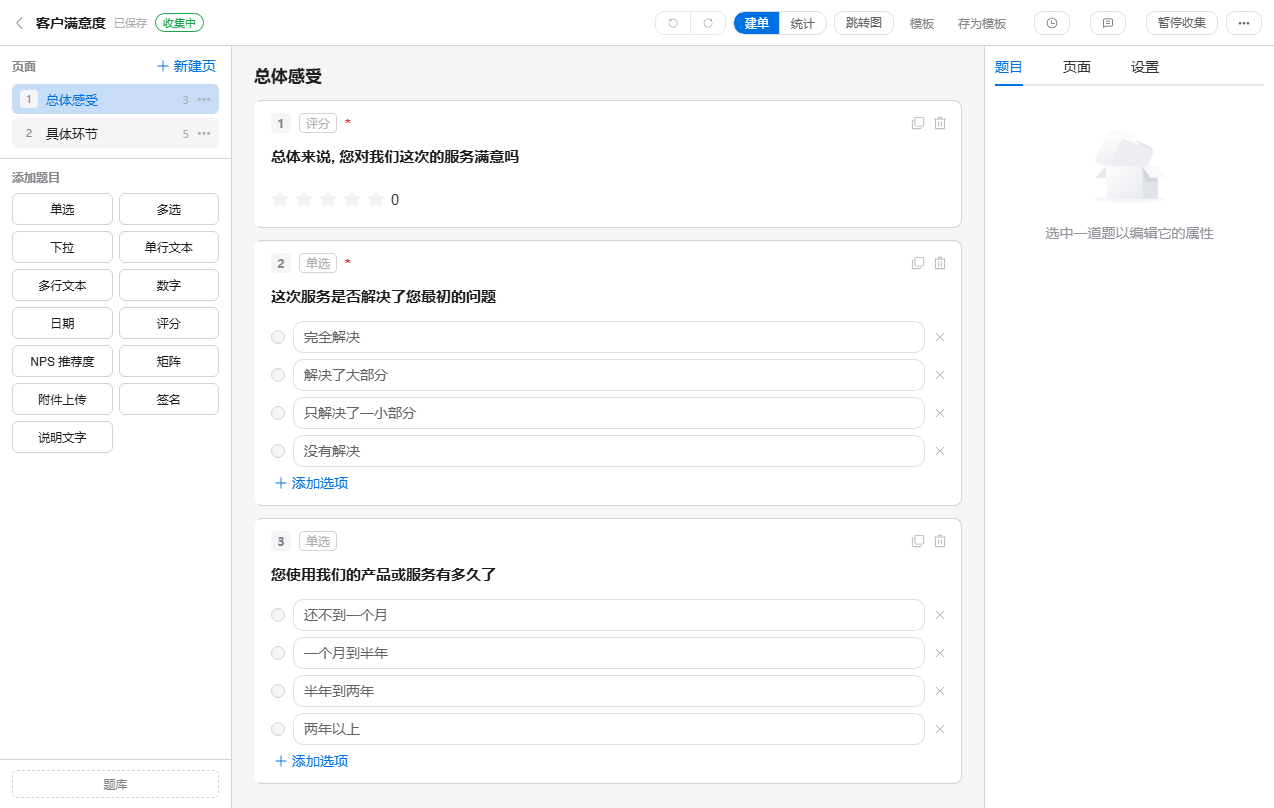Delete question 1 with trash icon
The width and height of the screenshot is (1274, 808).
click(940, 123)
